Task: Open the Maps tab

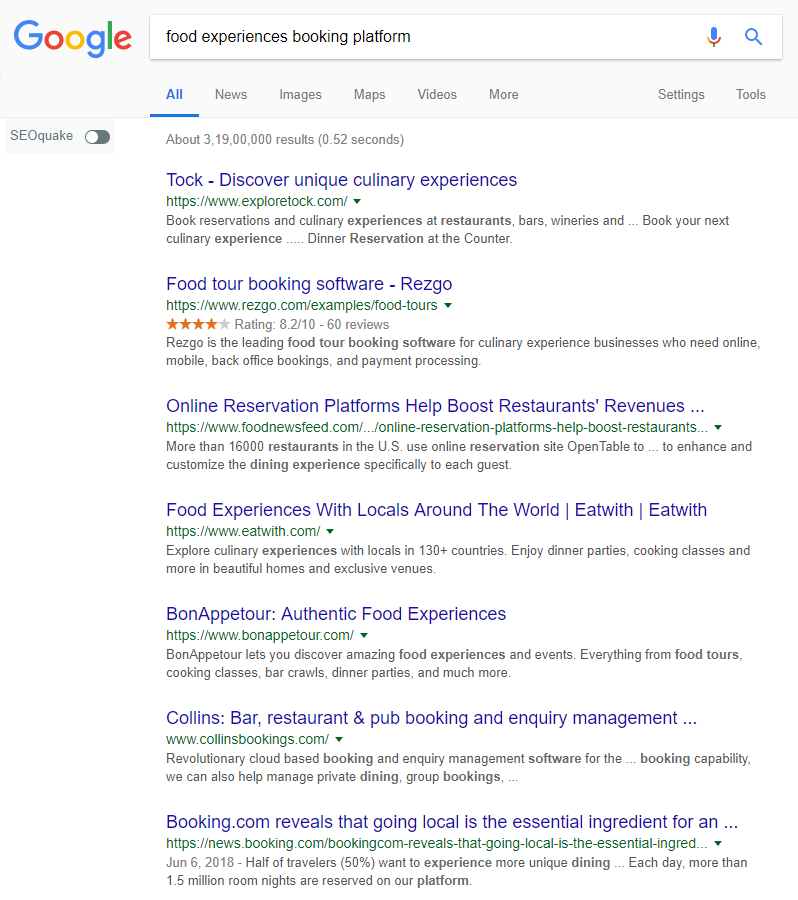Action: (369, 95)
